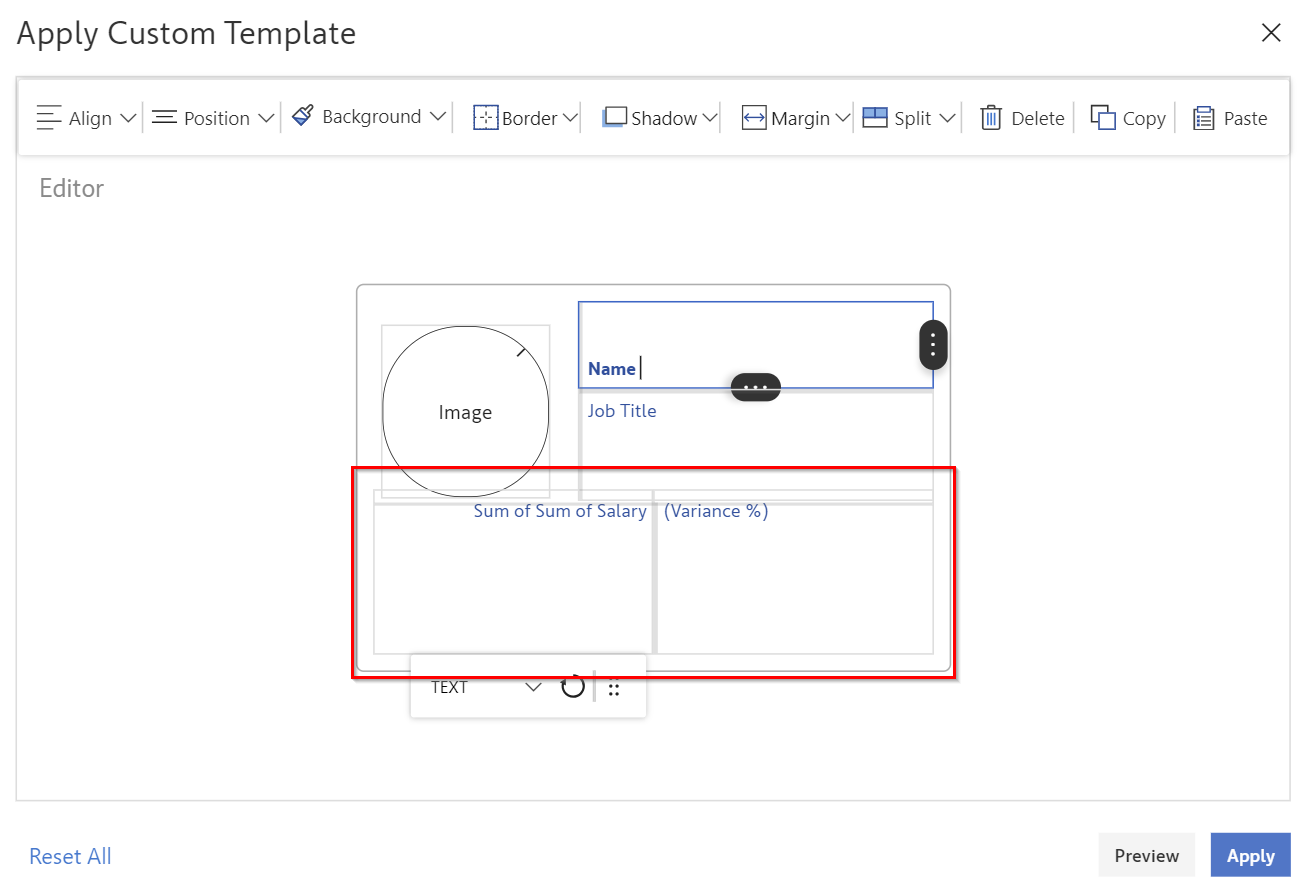Click the Shadow box icon
The height and width of the screenshot is (889, 1303).
click(x=614, y=118)
